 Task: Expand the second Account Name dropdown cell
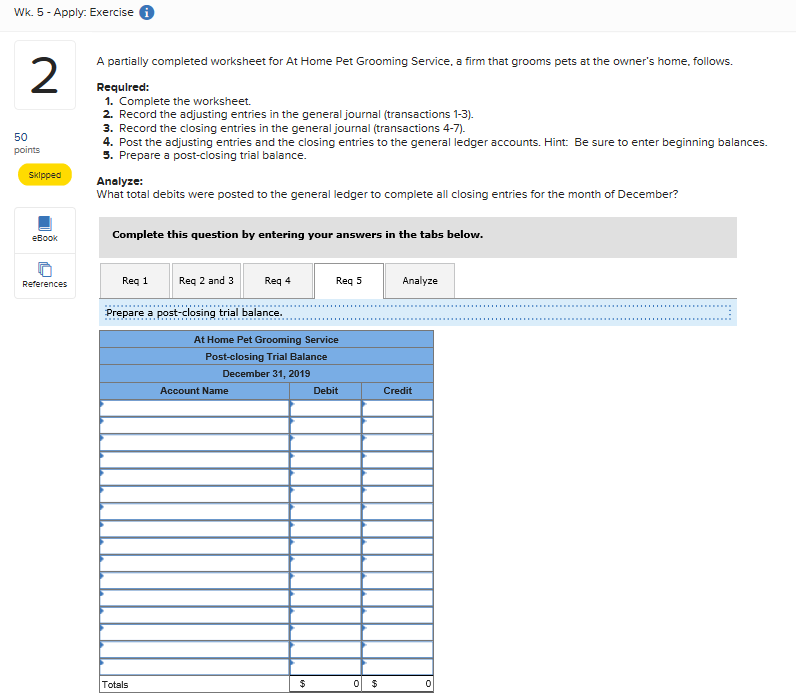[x=194, y=425]
